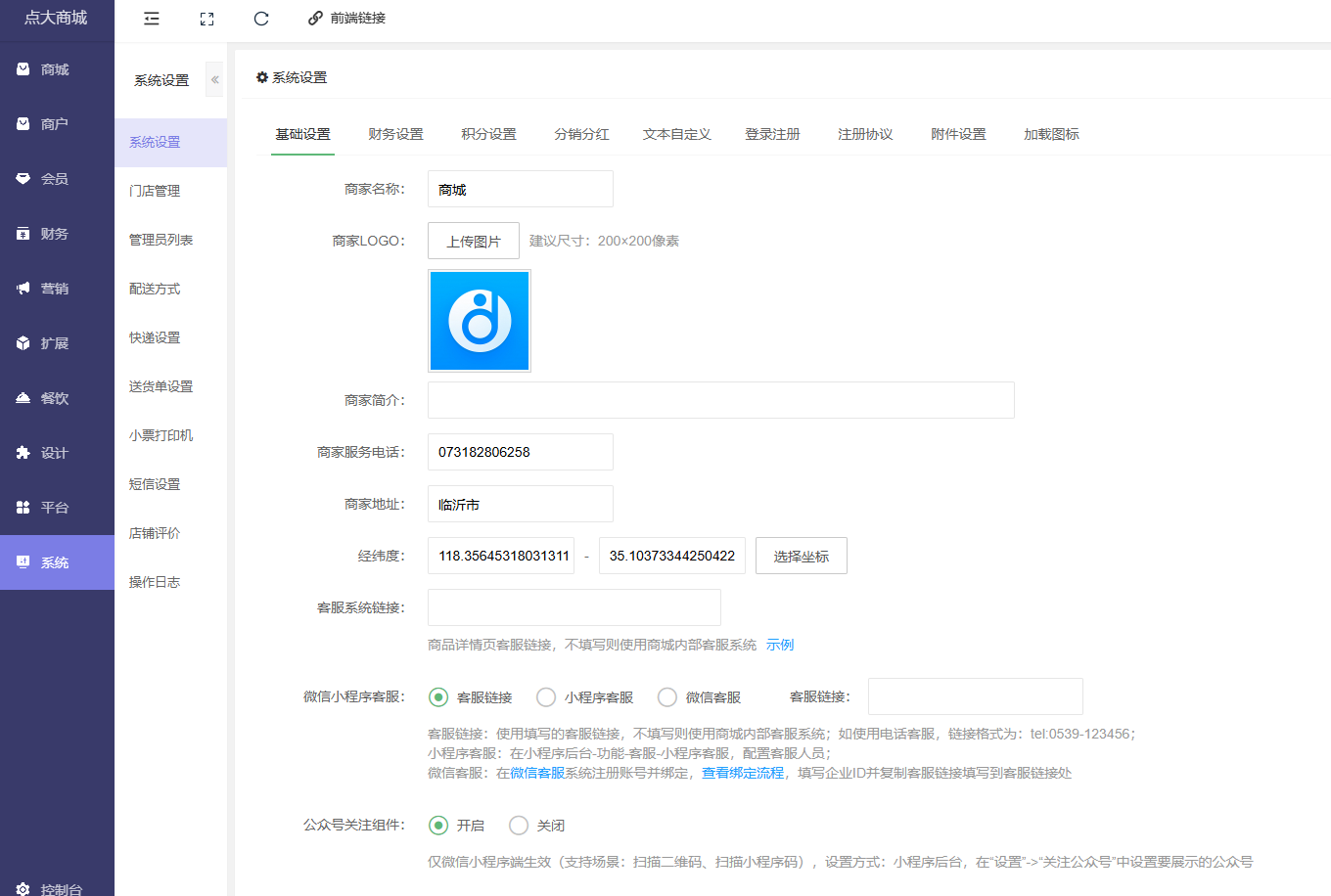Image resolution: width=1331 pixels, height=896 pixels.
Task: Switch to the 文本自定义 tab
Action: click(676, 134)
